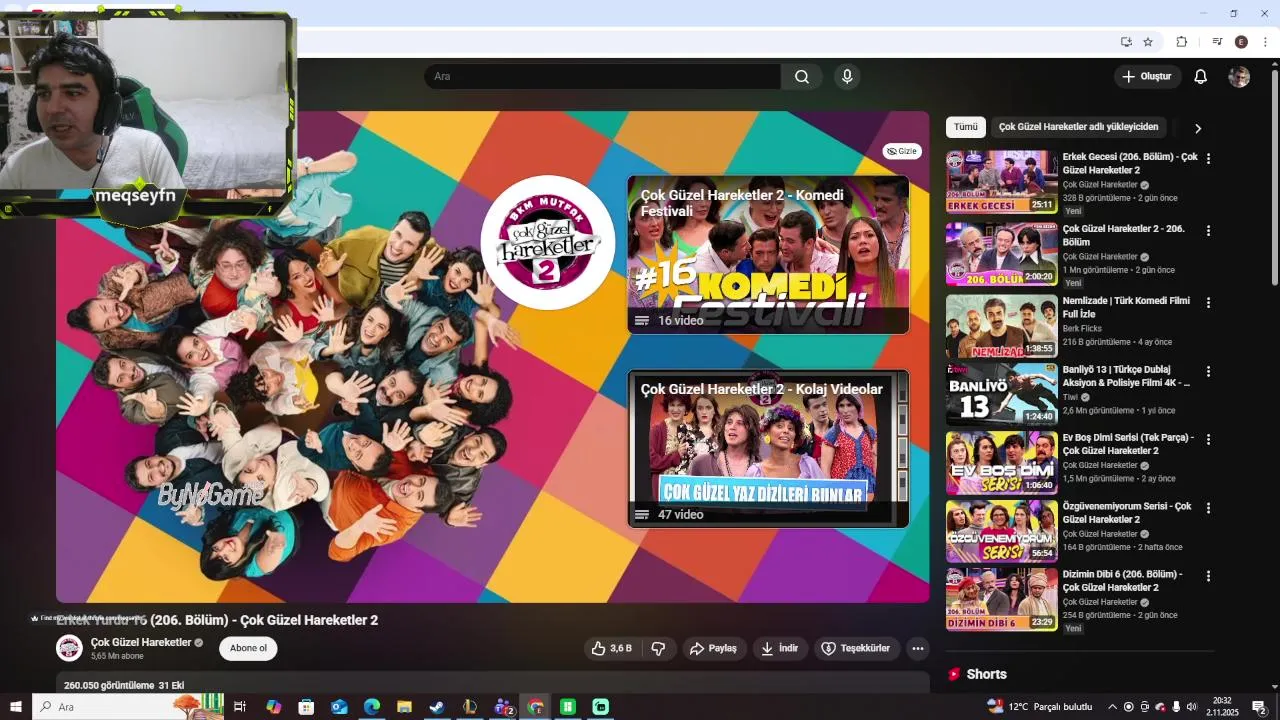Screen dimensions: 1280x720
Task: Open the Çok Güzel Hareketler channel avatar
Action: pos(69,648)
